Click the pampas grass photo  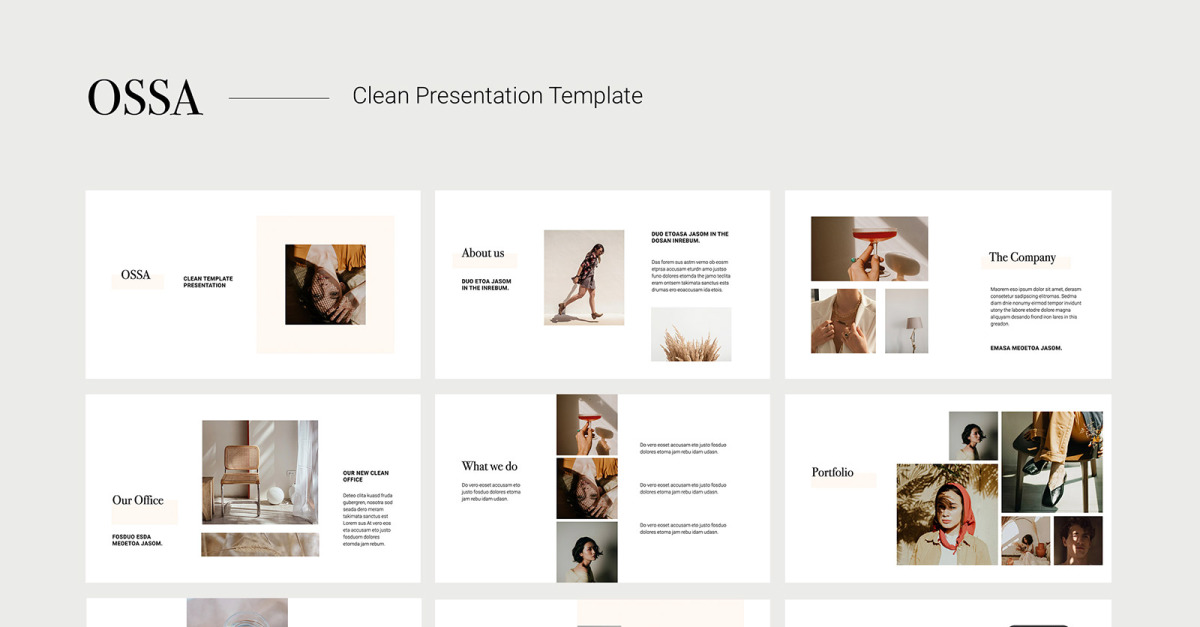691,334
